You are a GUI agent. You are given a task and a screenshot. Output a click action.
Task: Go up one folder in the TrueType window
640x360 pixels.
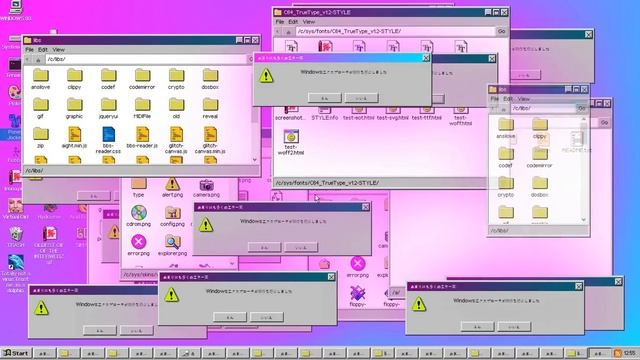(288, 31)
